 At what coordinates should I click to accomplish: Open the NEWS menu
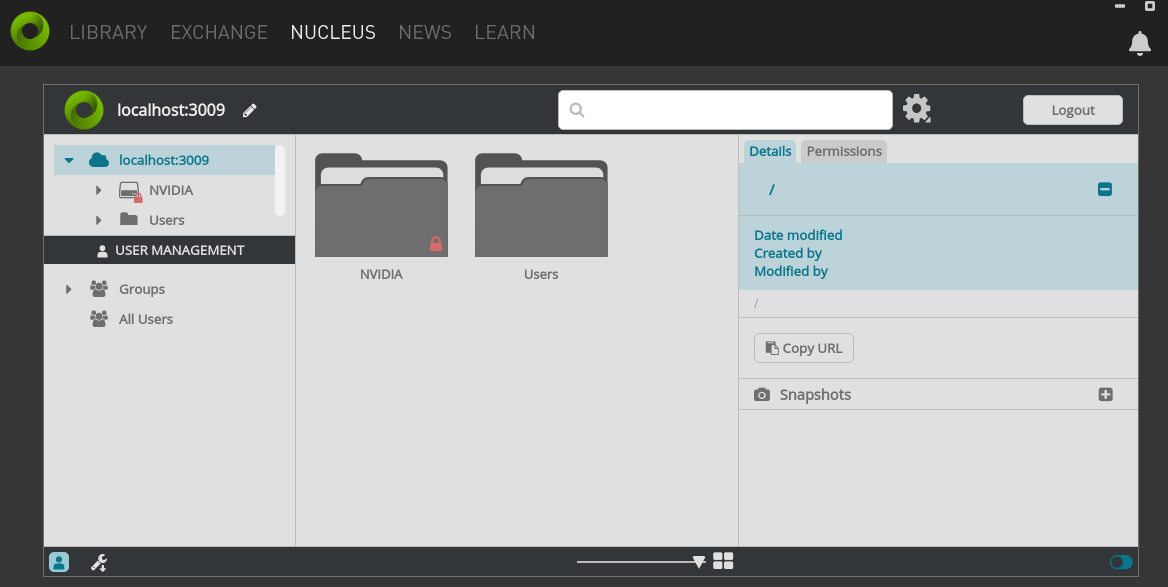[x=425, y=32]
